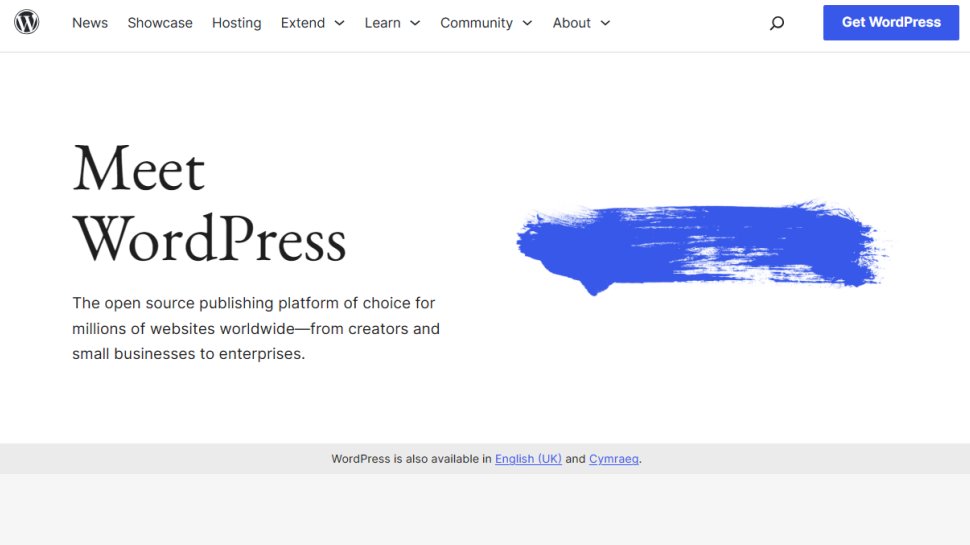970x545 pixels.
Task: Open the News menu item
Action: pos(90,23)
